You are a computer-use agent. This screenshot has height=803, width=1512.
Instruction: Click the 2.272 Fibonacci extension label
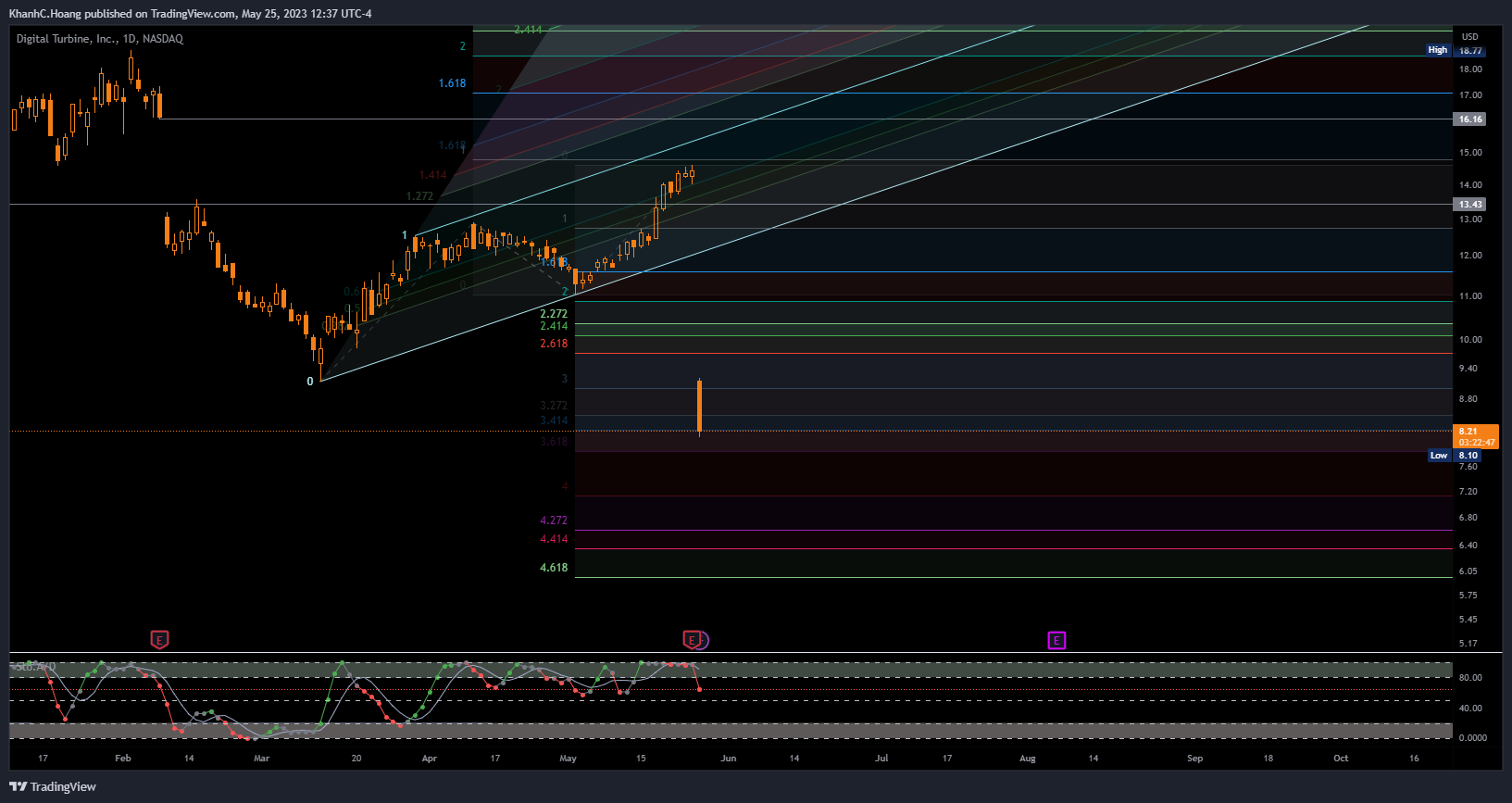[554, 314]
